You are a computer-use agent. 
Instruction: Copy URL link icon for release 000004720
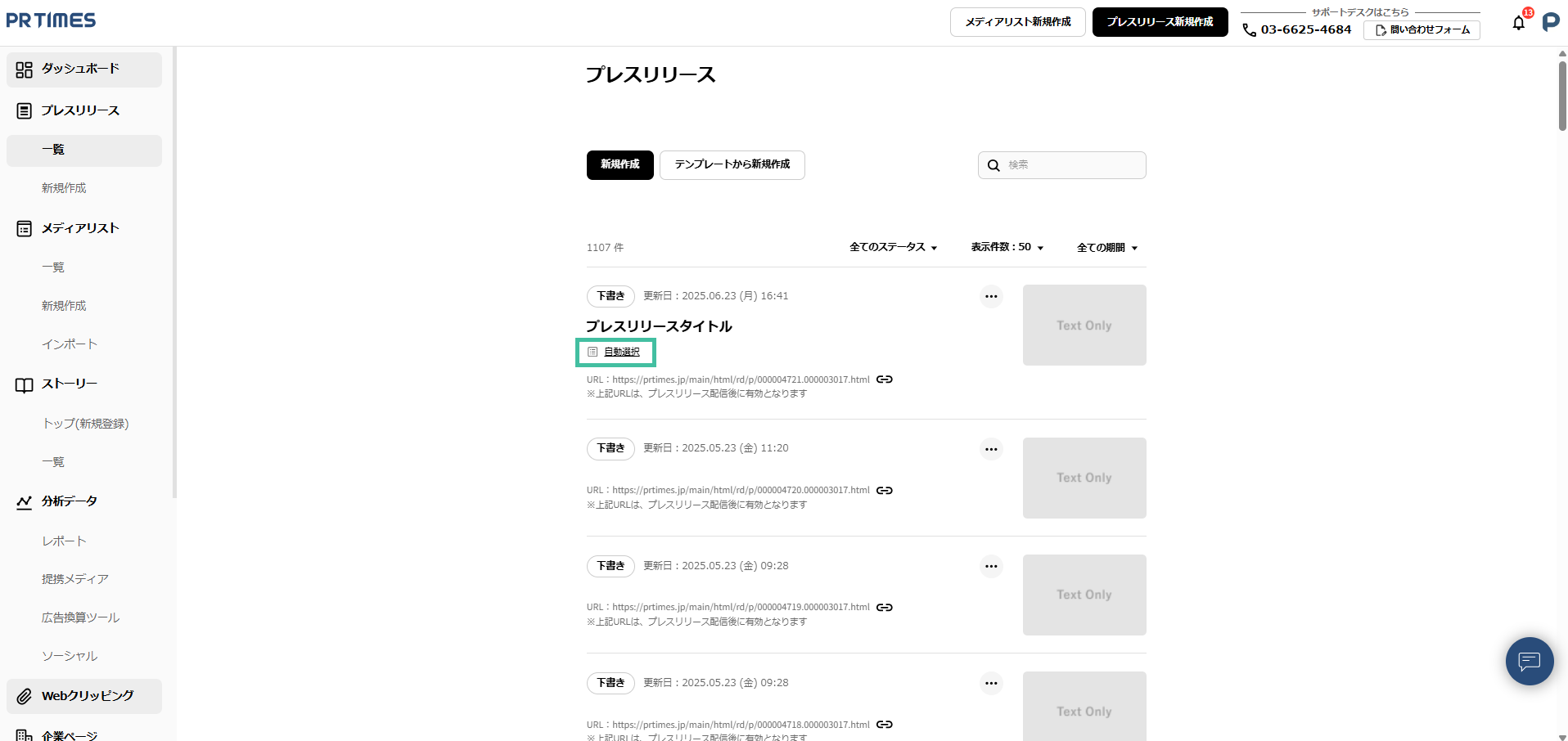click(x=884, y=491)
